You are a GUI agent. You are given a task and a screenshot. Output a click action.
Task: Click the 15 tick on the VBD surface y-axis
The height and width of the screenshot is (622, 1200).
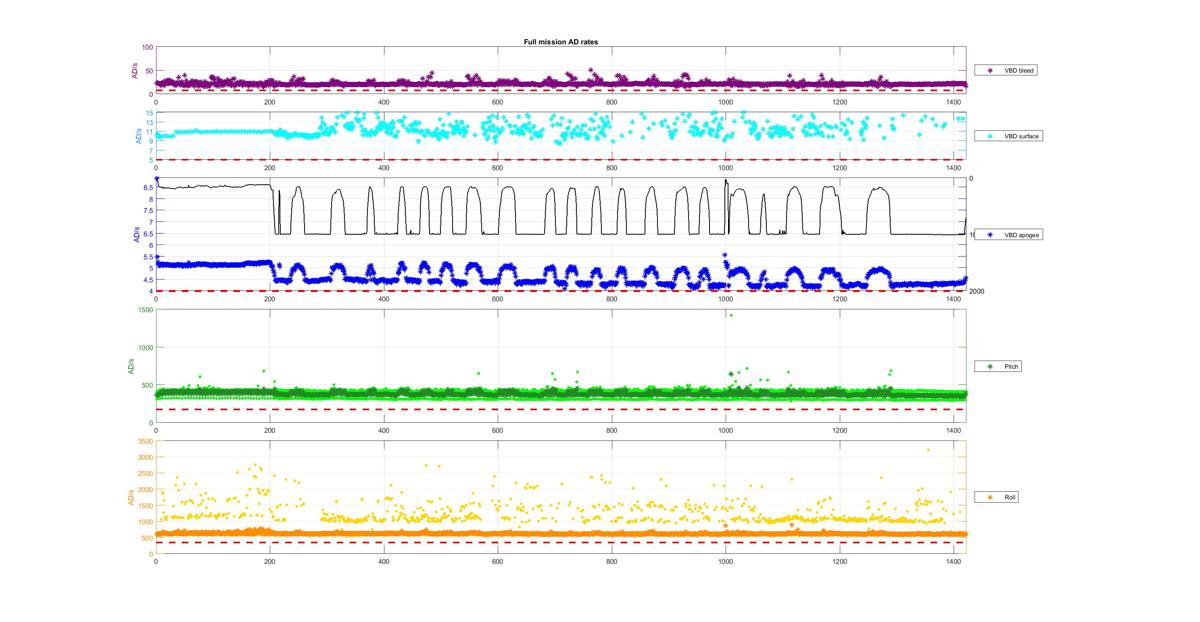[149, 113]
